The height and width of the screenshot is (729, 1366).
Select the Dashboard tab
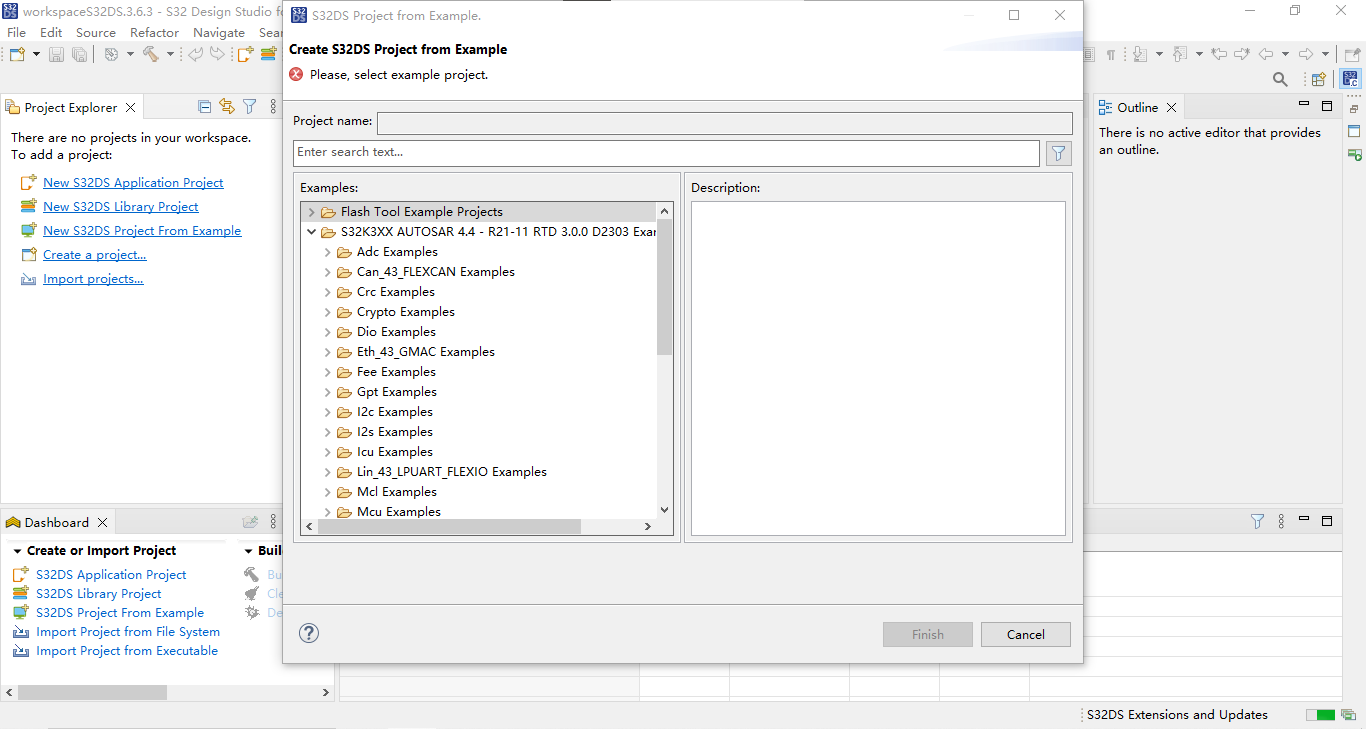pos(57,522)
